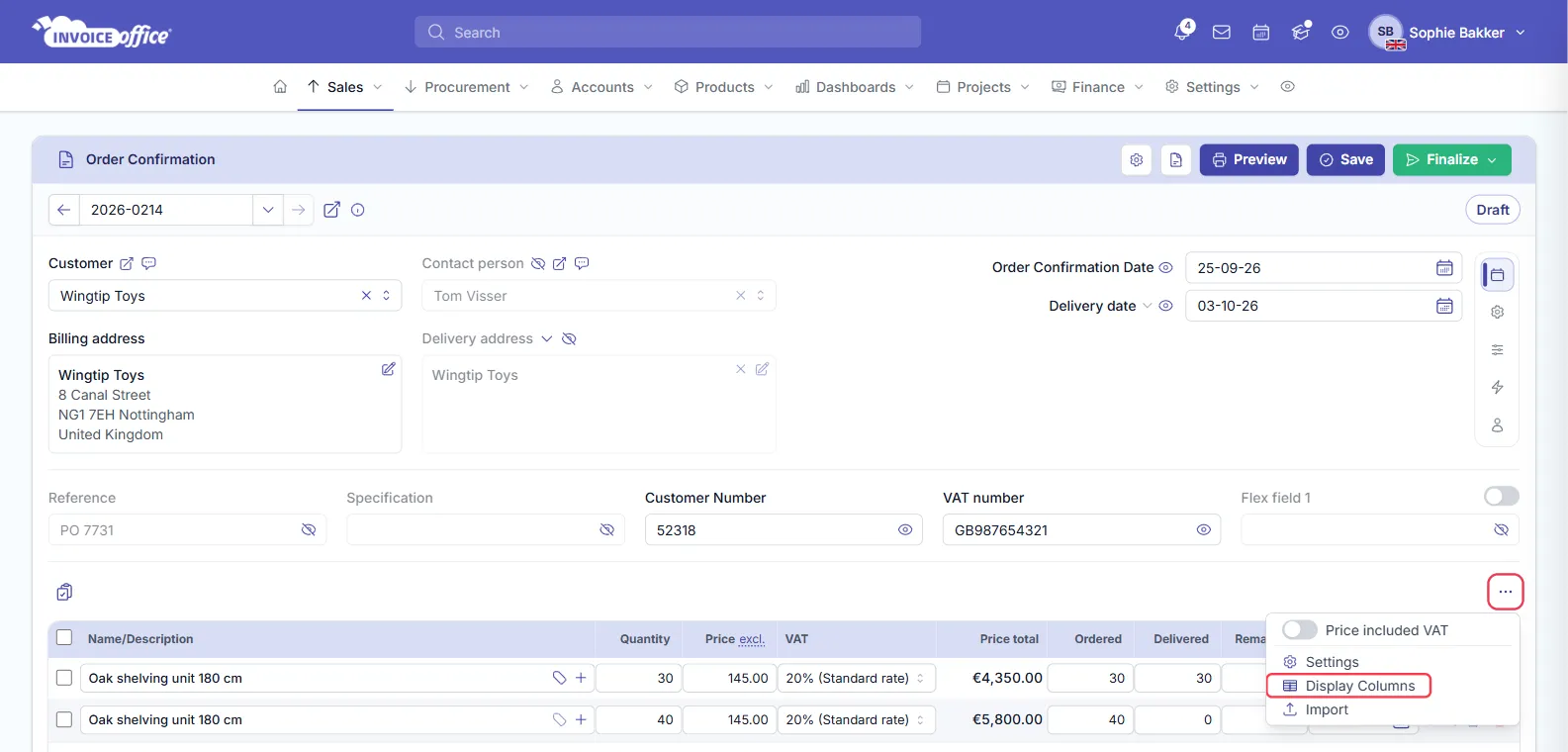1568x752 pixels.
Task: Click the Save button
Action: pos(1345,159)
